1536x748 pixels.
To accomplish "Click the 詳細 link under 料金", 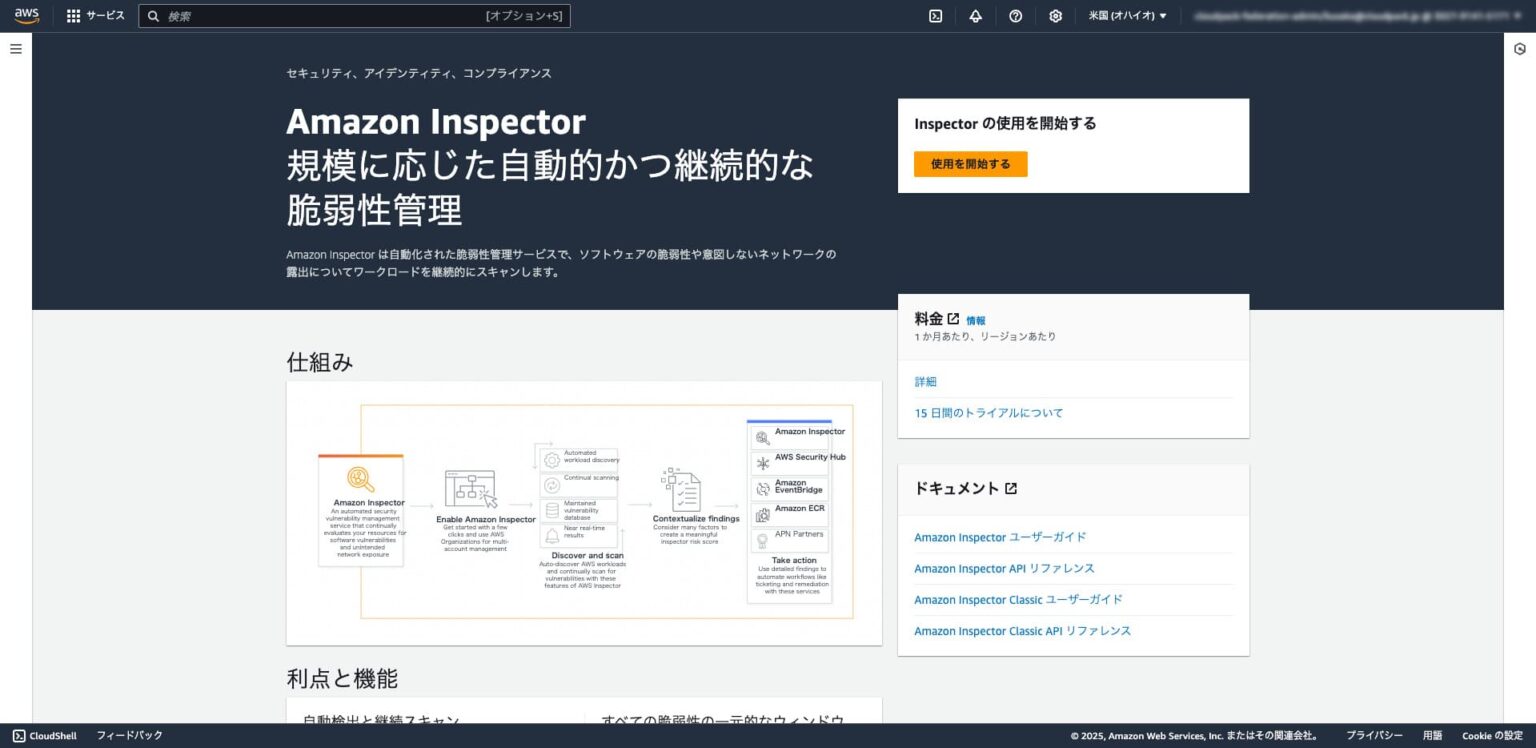I will (x=925, y=381).
